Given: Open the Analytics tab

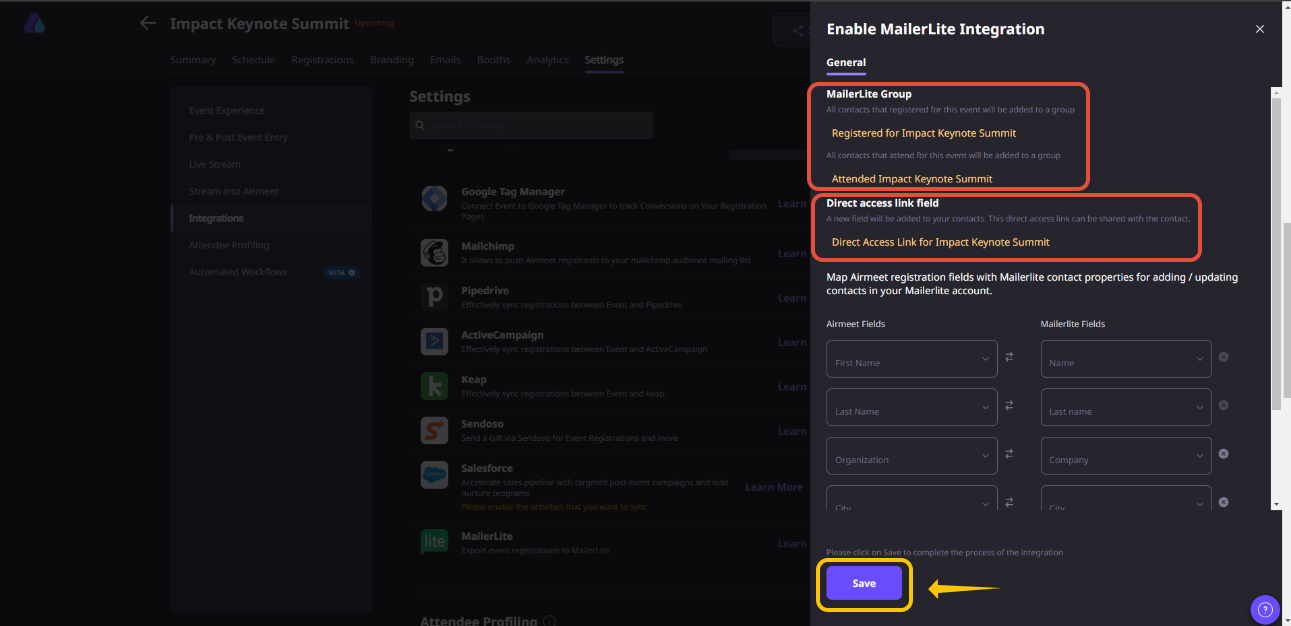Looking at the screenshot, I should [x=548, y=60].
